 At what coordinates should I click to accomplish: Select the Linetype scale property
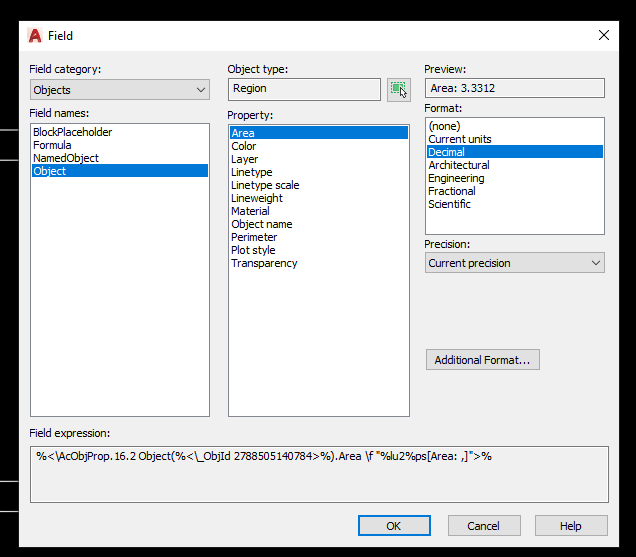coord(265,185)
